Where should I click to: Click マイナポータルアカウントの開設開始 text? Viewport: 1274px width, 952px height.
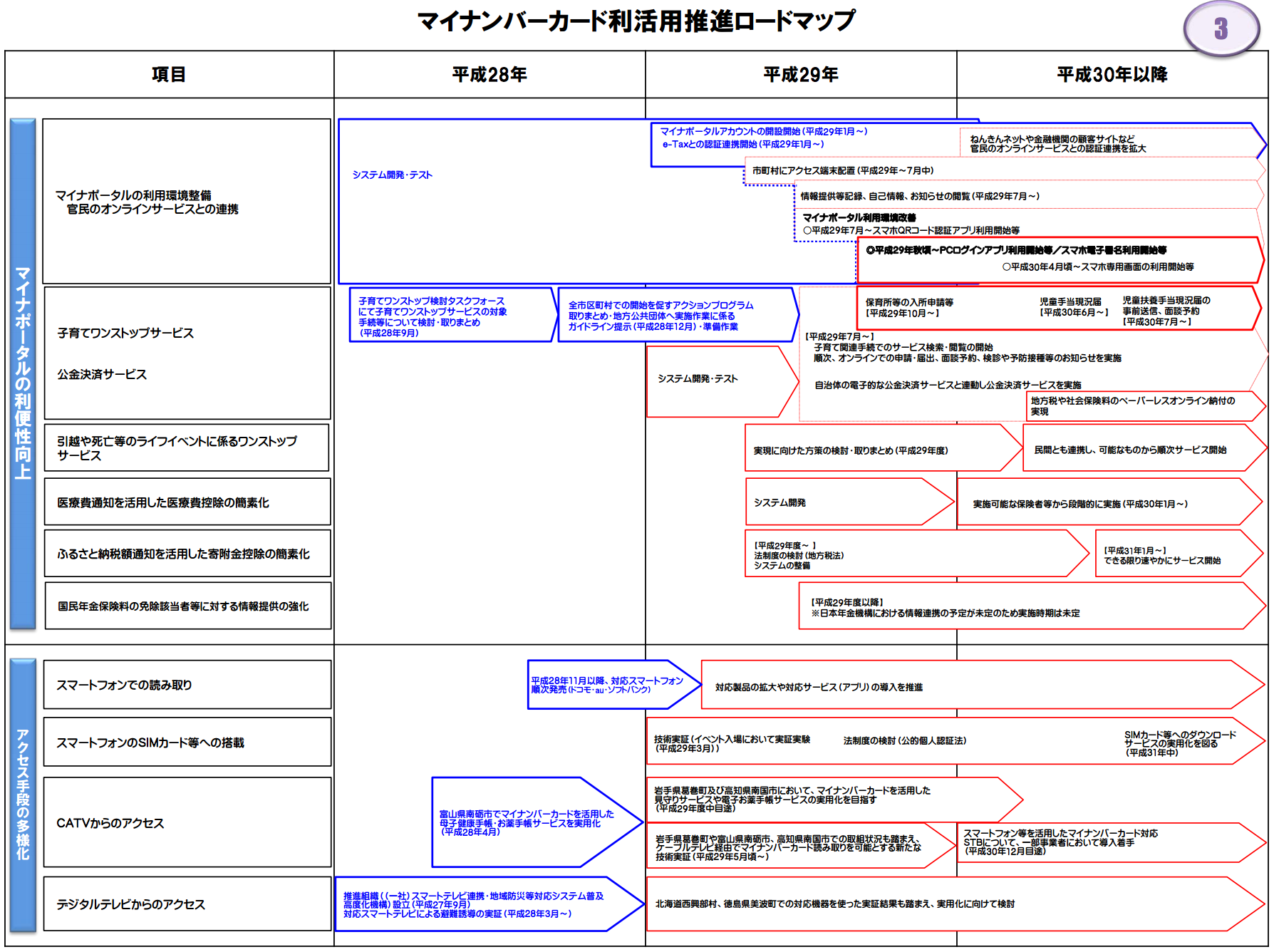[763, 131]
